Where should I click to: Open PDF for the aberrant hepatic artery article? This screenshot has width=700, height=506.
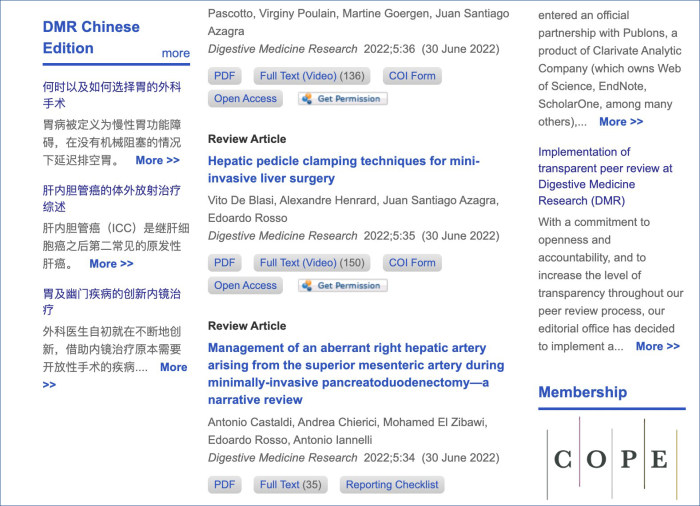click(x=225, y=485)
